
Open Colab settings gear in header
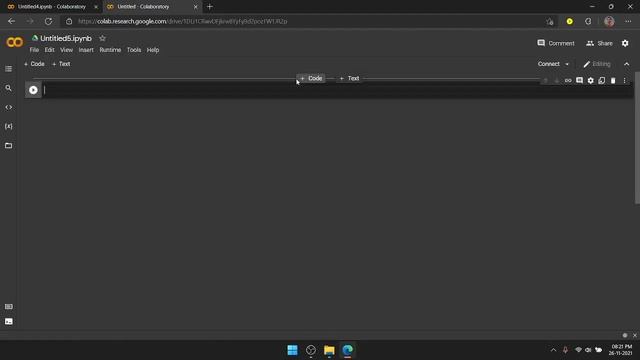(625, 43)
